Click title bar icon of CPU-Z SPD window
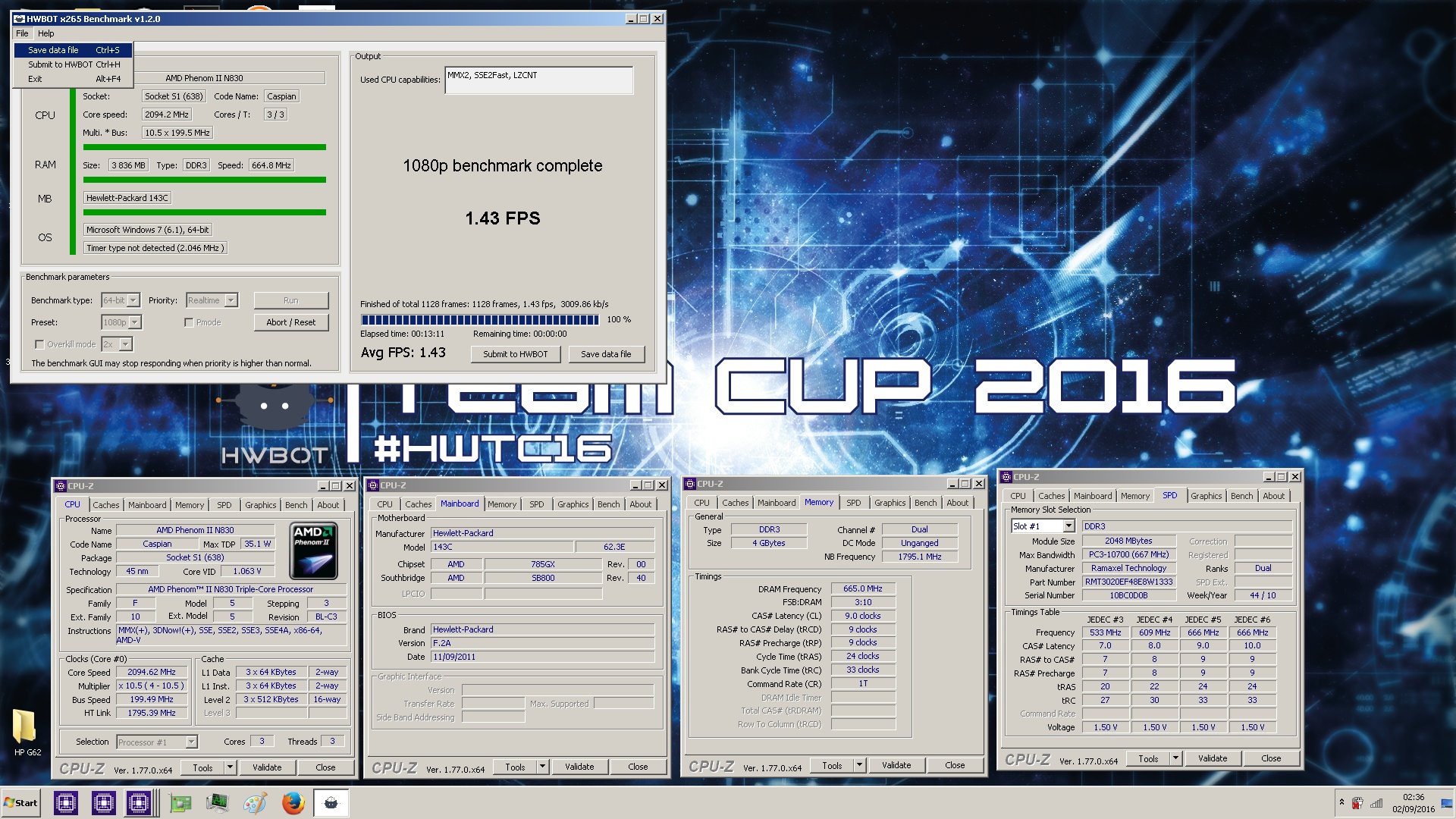 point(1006,477)
